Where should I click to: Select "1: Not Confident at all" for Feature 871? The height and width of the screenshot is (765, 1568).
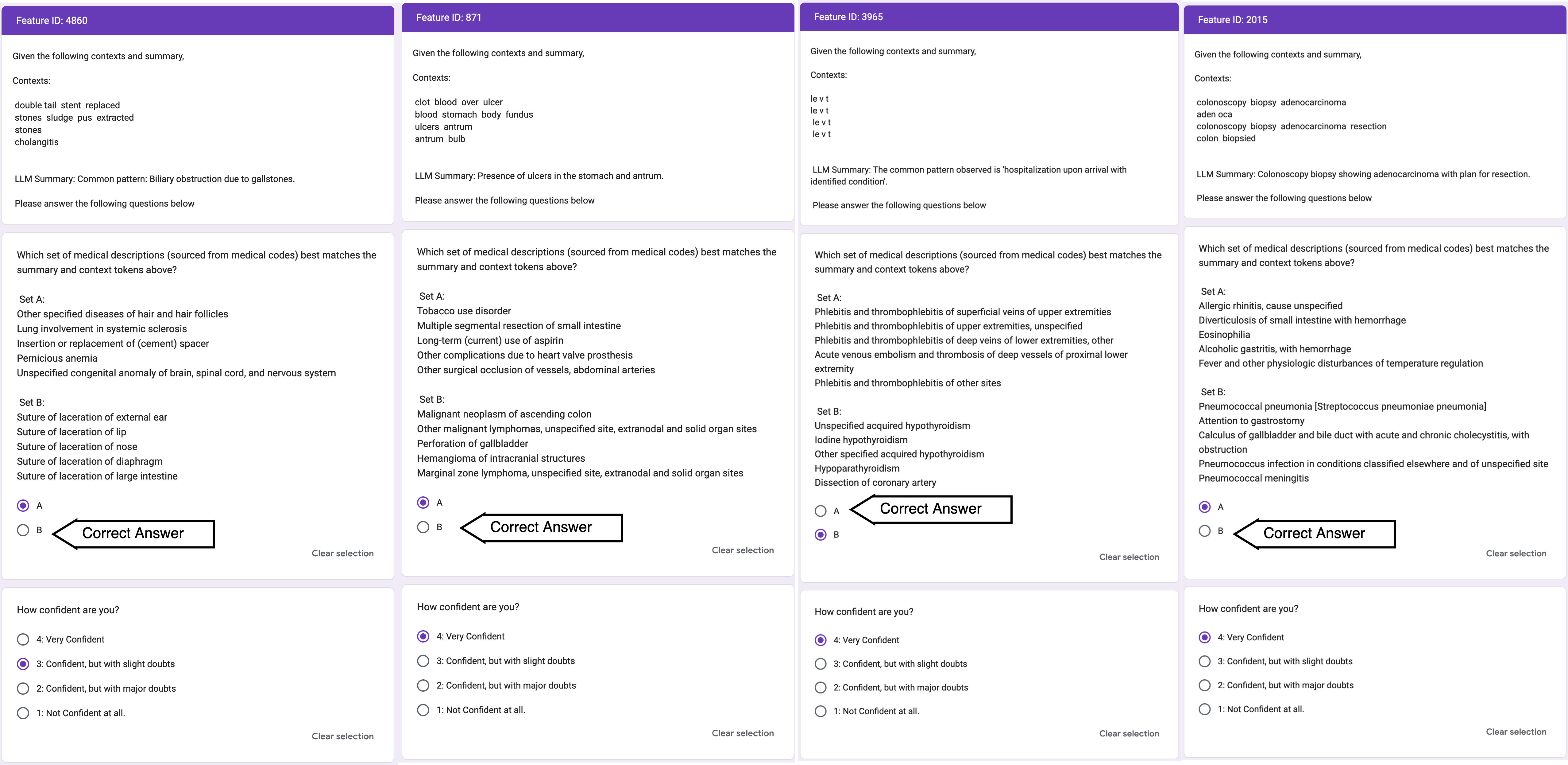pyautogui.click(x=423, y=710)
